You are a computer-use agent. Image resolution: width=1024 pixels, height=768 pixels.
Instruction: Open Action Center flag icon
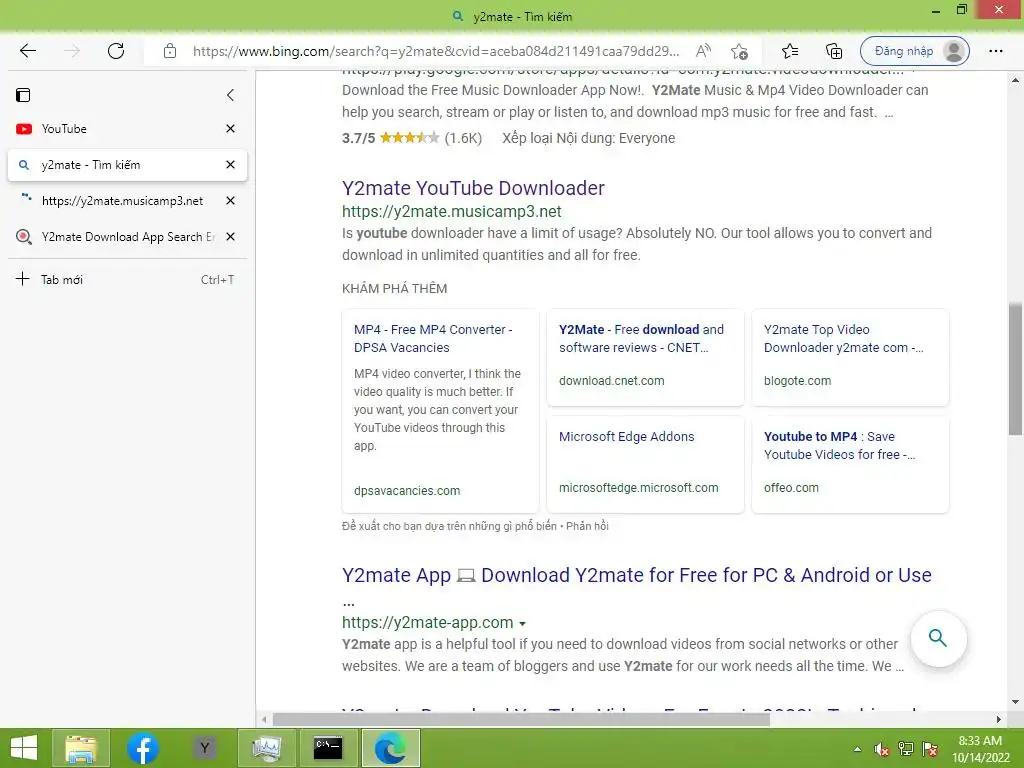[x=930, y=749]
